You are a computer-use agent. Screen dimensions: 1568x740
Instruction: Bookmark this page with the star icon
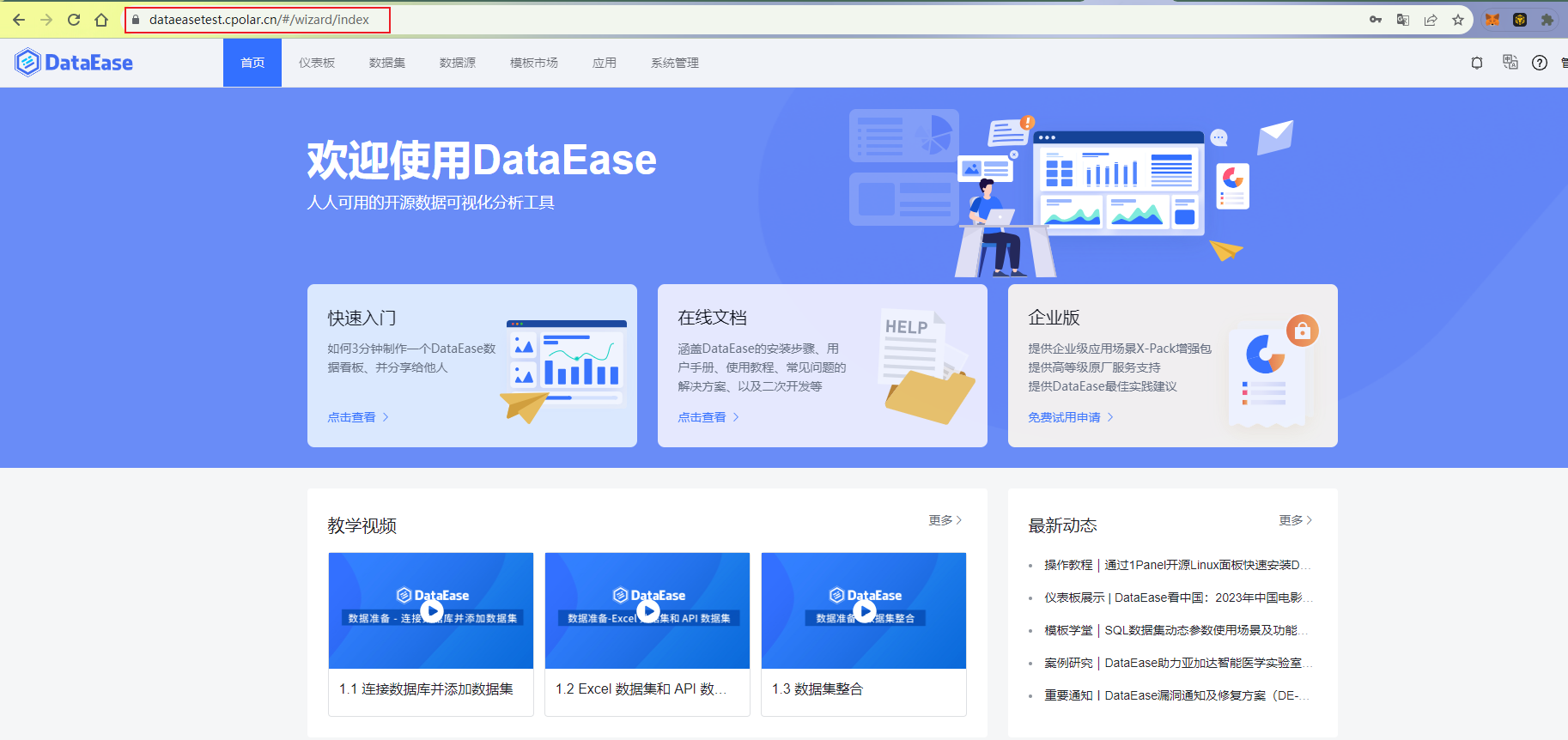(x=1458, y=20)
